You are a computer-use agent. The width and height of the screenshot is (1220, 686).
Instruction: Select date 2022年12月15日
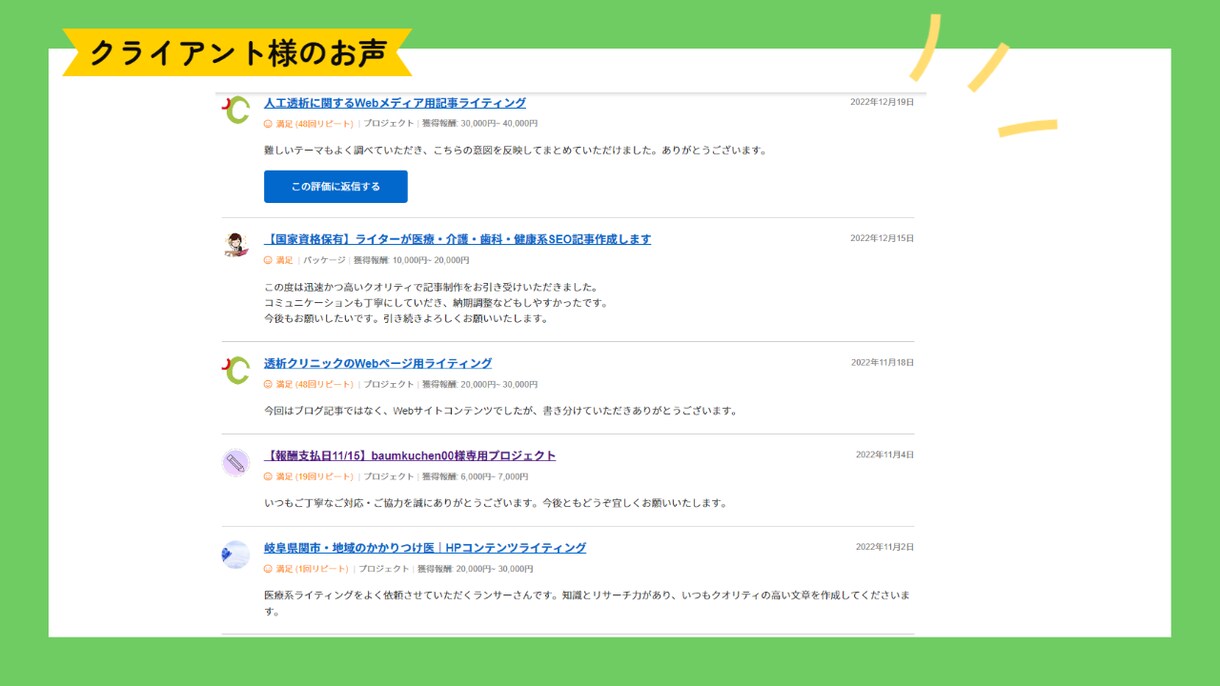point(882,238)
